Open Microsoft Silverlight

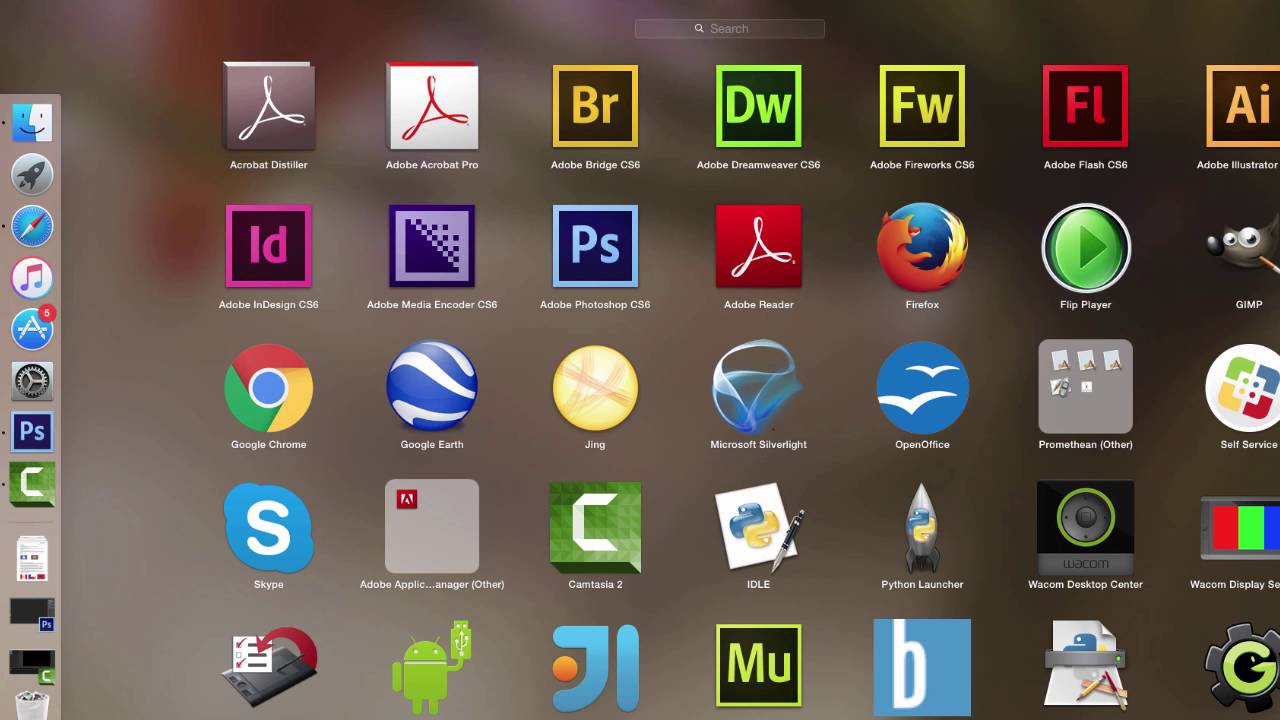tap(758, 388)
